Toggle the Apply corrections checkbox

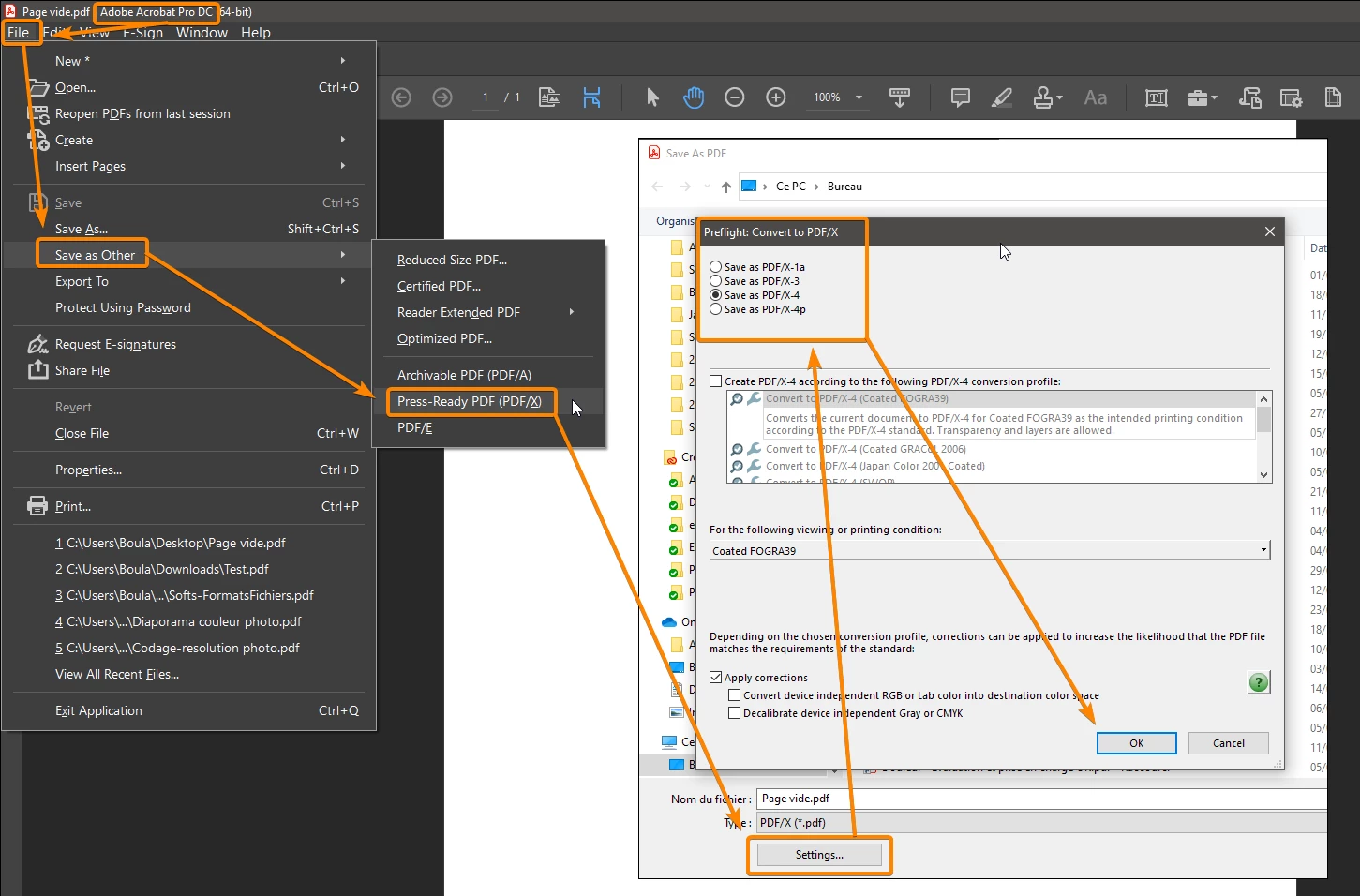pos(716,678)
